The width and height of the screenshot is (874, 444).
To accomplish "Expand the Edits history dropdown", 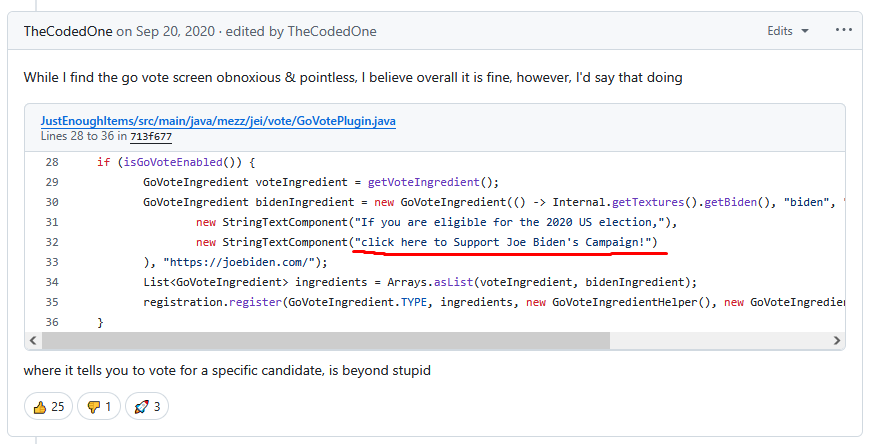I will tap(788, 31).
